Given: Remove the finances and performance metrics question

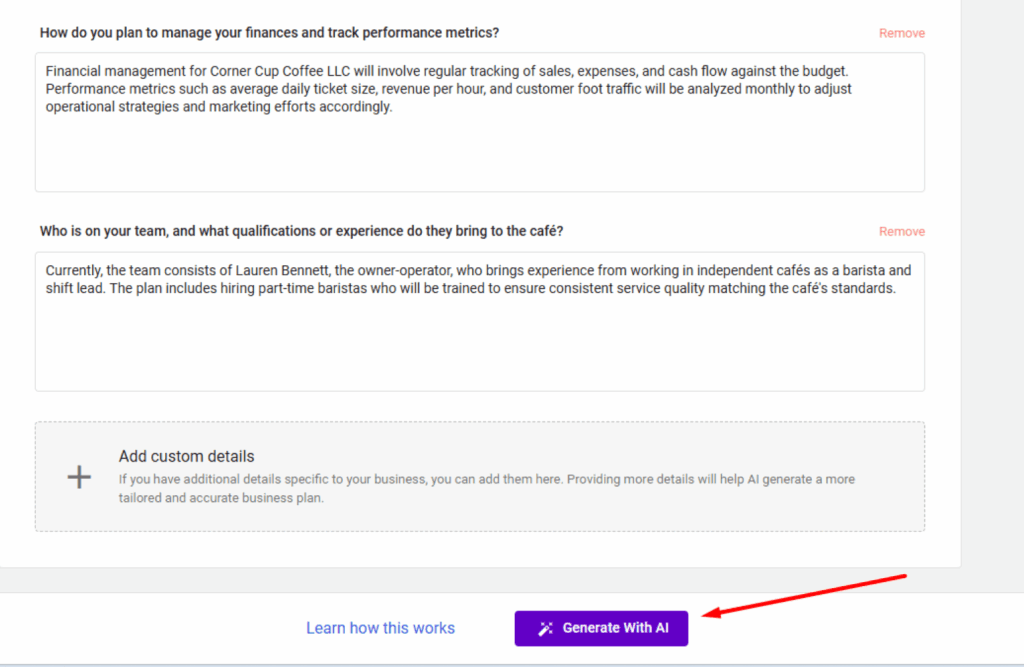Looking at the screenshot, I should point(901,33).
